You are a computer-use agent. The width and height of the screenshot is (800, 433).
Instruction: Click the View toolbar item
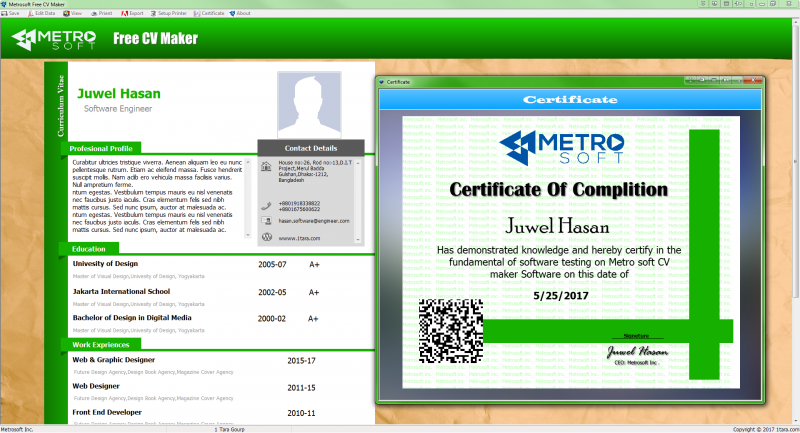(x=72, y=13)
